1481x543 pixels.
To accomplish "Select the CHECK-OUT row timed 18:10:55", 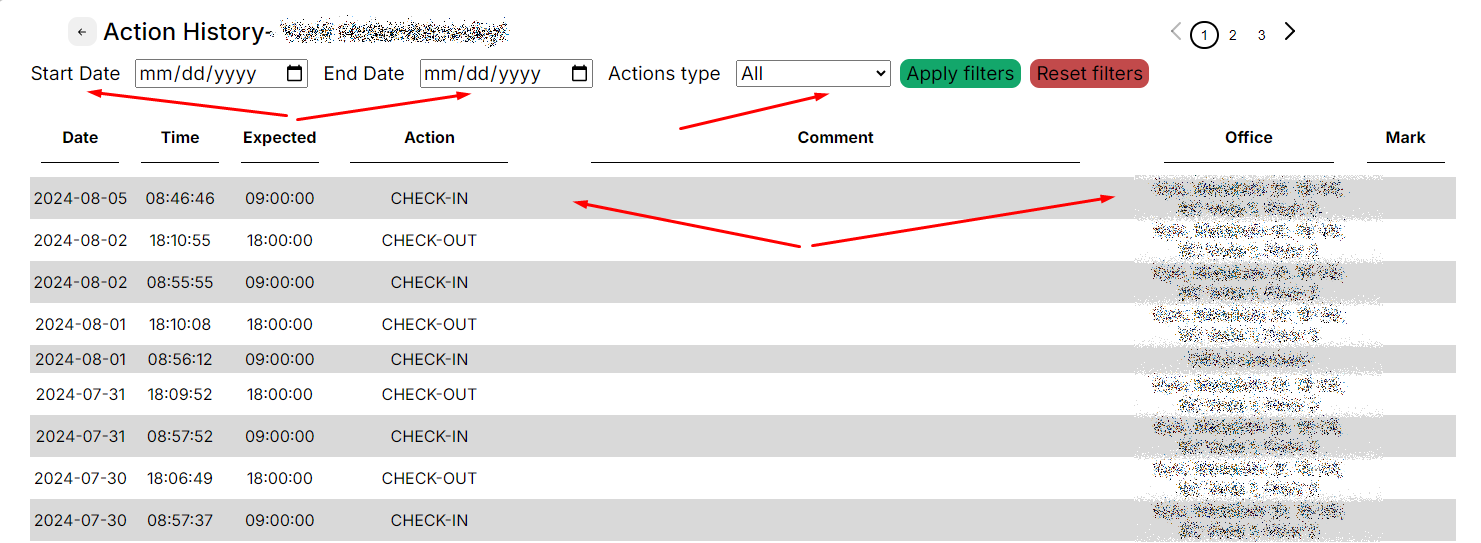I will point(429,241).
